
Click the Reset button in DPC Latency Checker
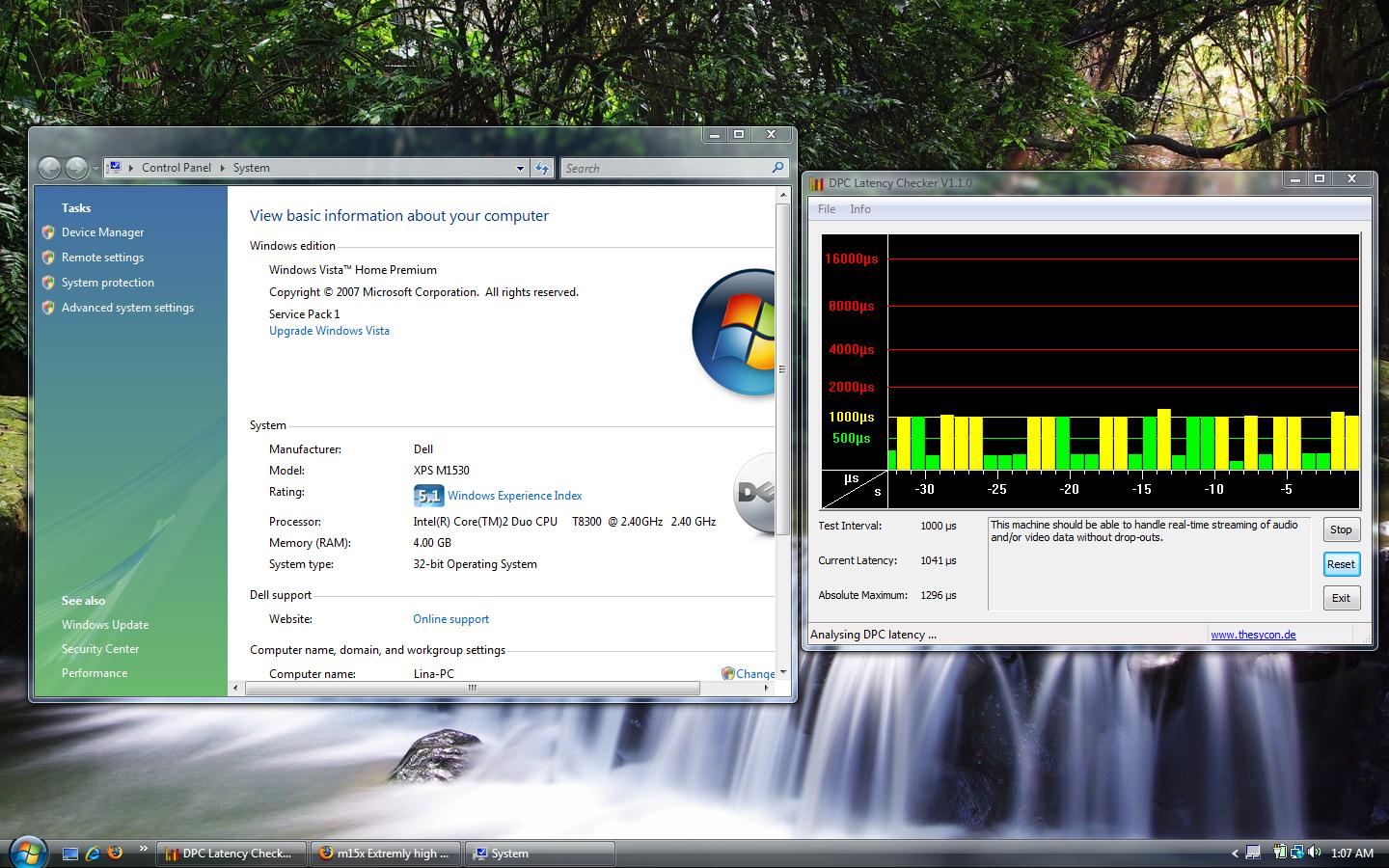pyautogui.click(x=1341, y=564)
